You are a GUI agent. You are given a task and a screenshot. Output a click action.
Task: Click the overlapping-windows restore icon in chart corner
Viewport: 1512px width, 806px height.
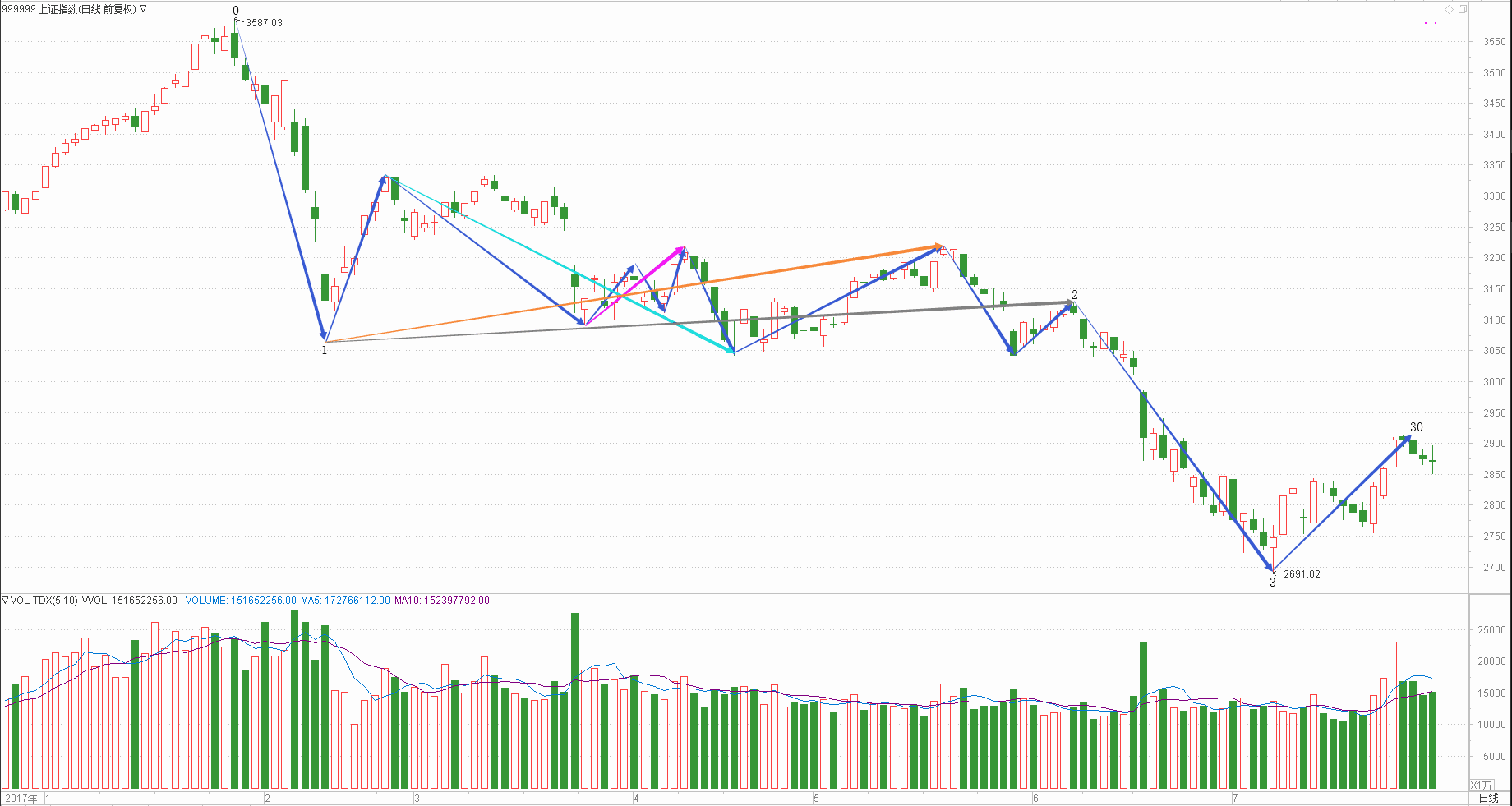1462,9
